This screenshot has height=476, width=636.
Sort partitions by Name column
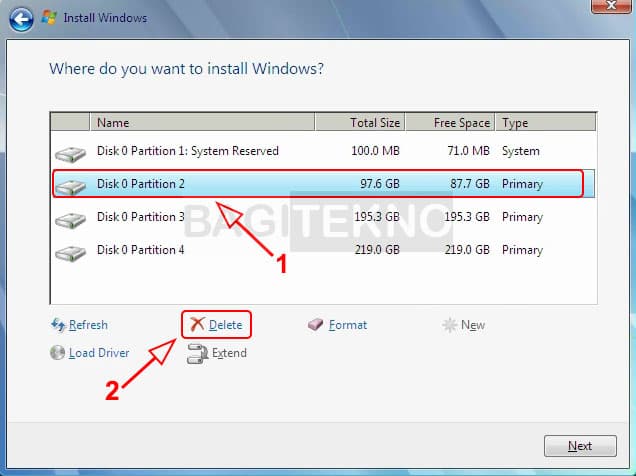point(202,122)
